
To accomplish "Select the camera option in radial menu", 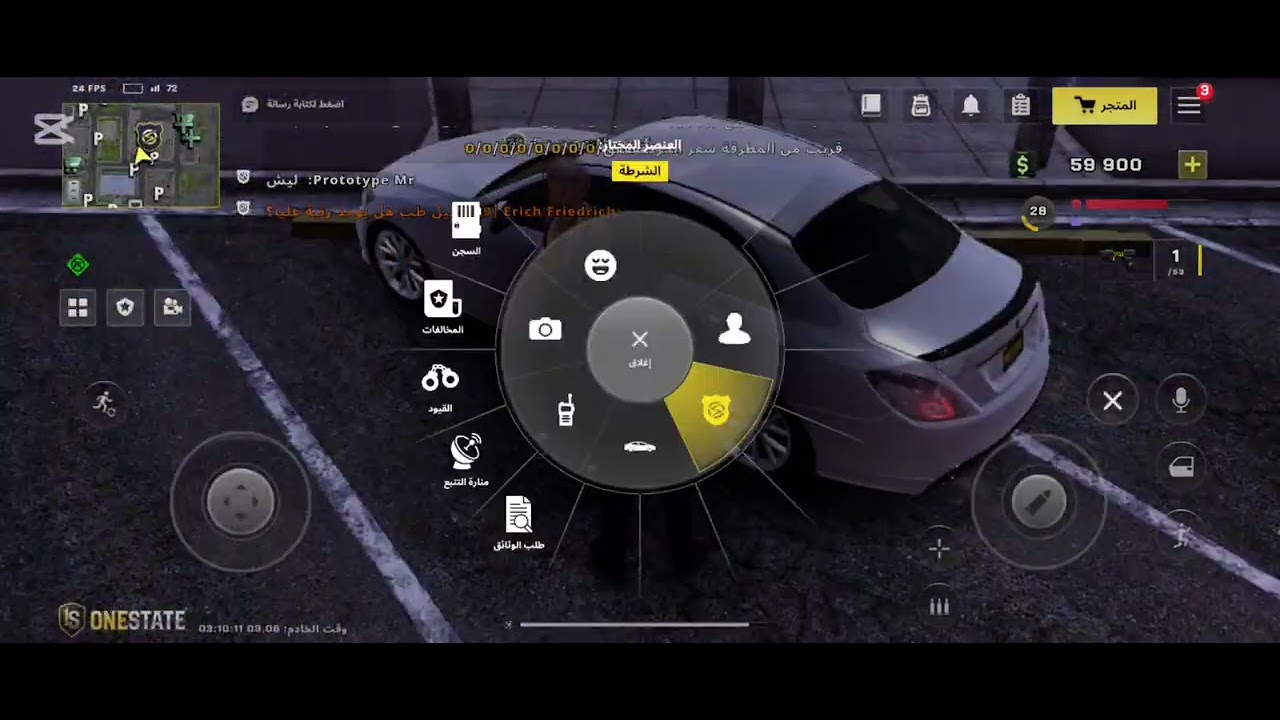I will (x=545, y=329).
